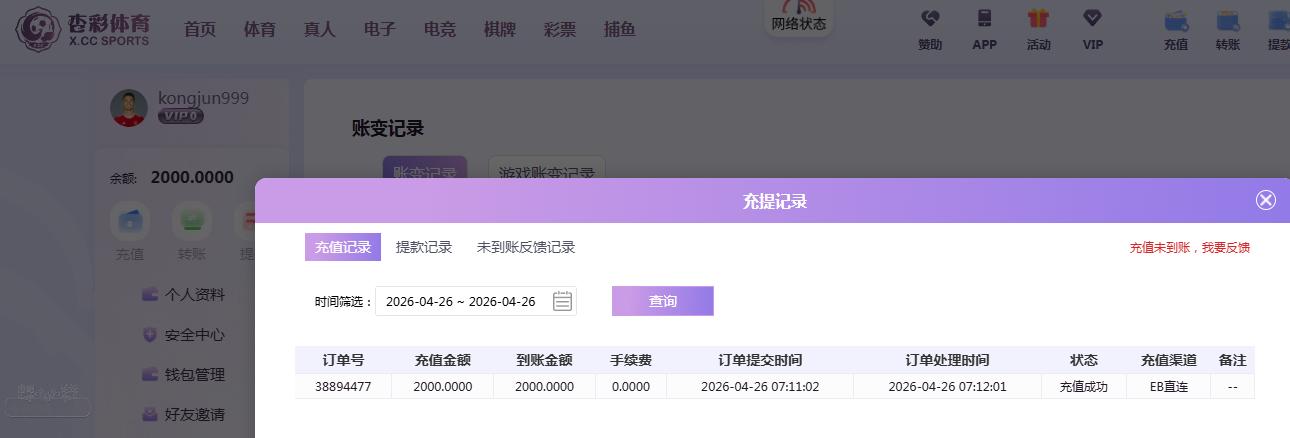This screenshot has width=1290, height=438.
Task: Switch to the 未到账反馈记录 tab
Action: click(x=526, y=247)
